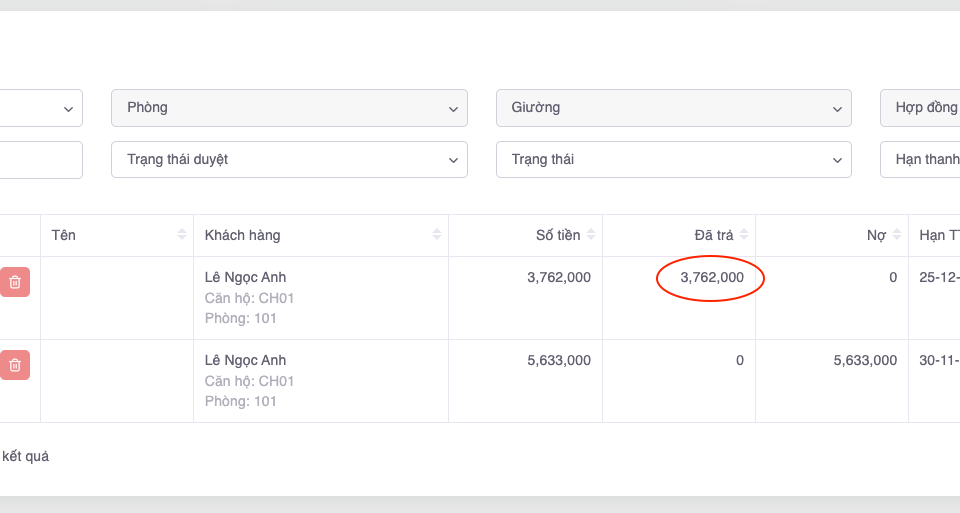Click the red trash icon in the first row
The image size is (960, 513).
click(x=15, y=283)
